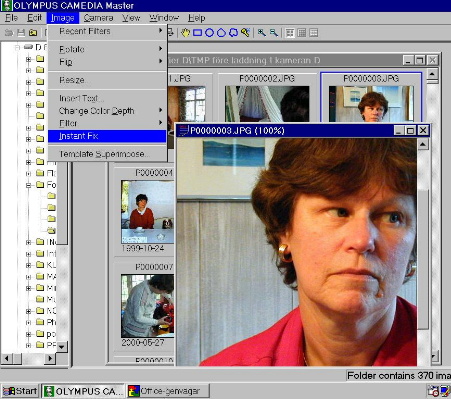The image size is (451, 399).
Task: Click folder tree scroll-down arrow
Action: tap(62, 347)
